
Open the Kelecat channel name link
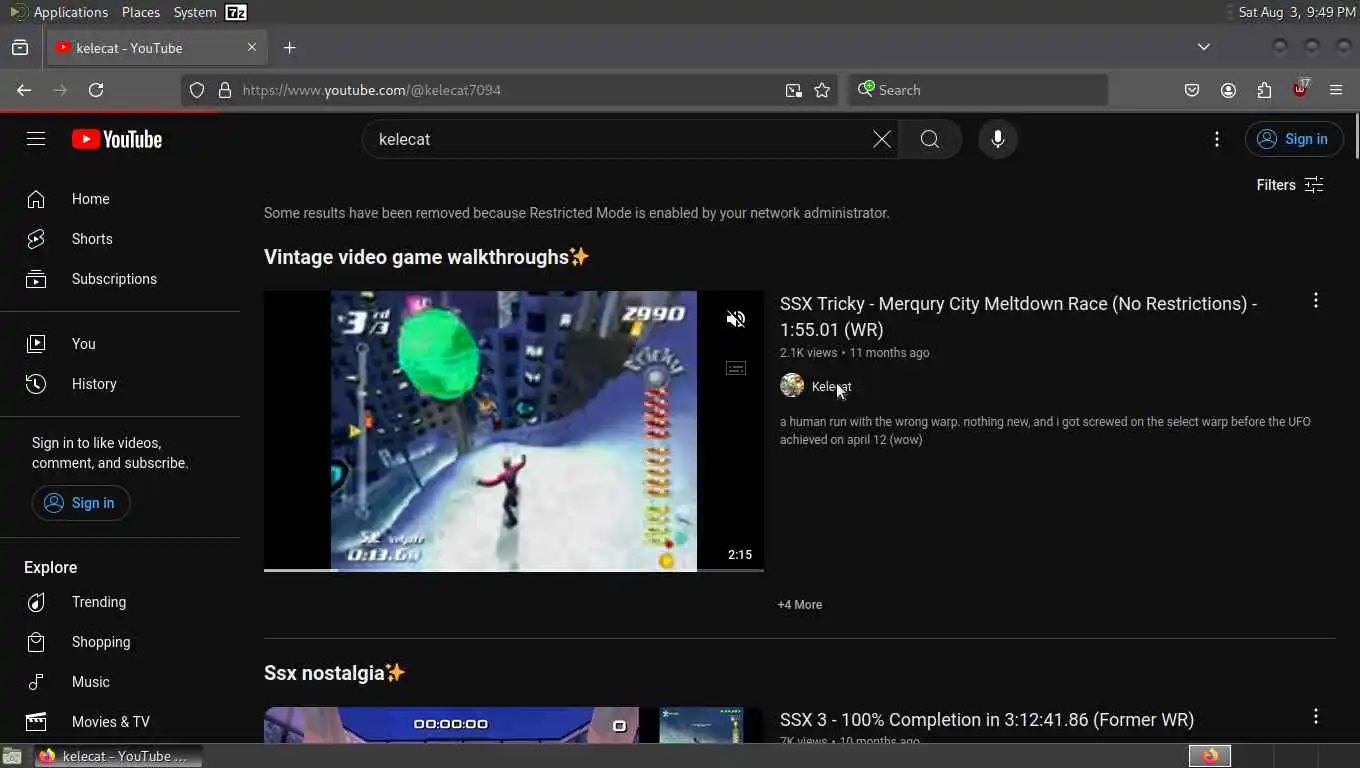pos(832,387)
